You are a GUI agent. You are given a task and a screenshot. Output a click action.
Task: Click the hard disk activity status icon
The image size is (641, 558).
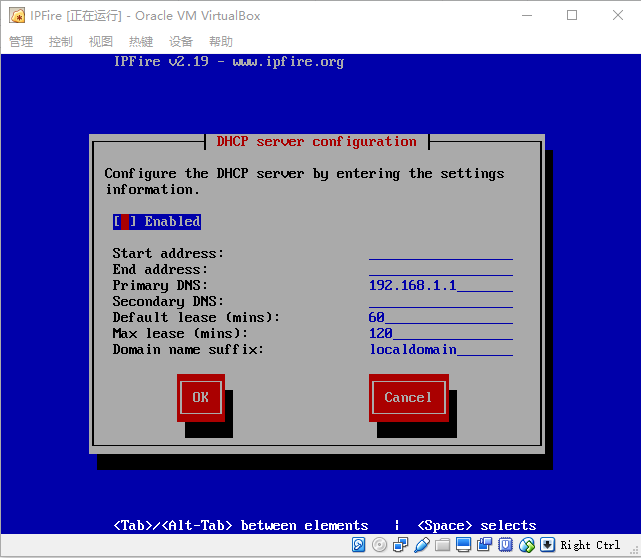359,545
